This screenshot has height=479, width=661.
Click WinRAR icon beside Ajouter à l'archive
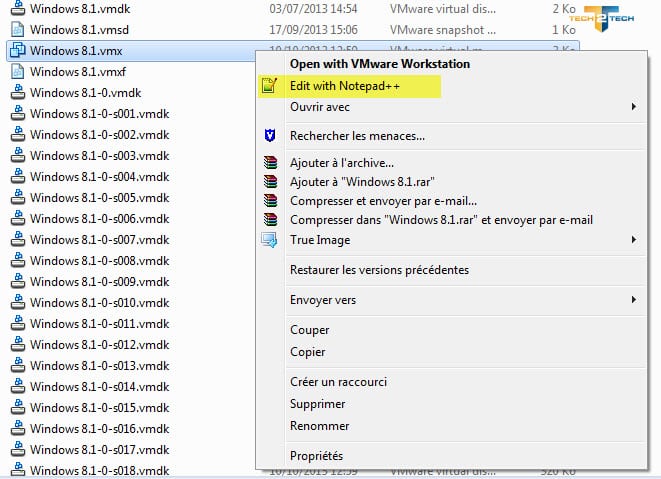270,163
